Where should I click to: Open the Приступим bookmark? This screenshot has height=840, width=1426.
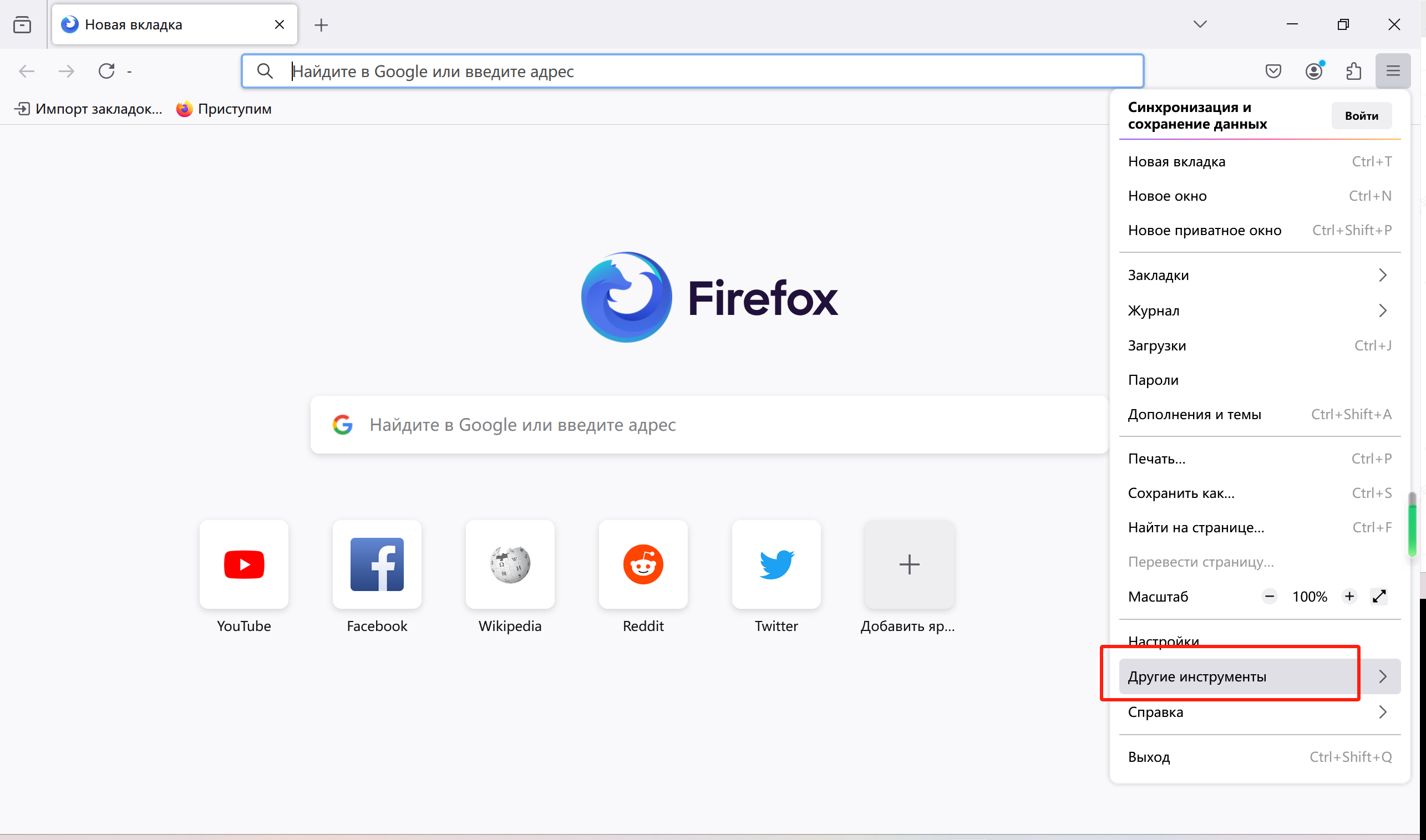(x=224, y=109)
